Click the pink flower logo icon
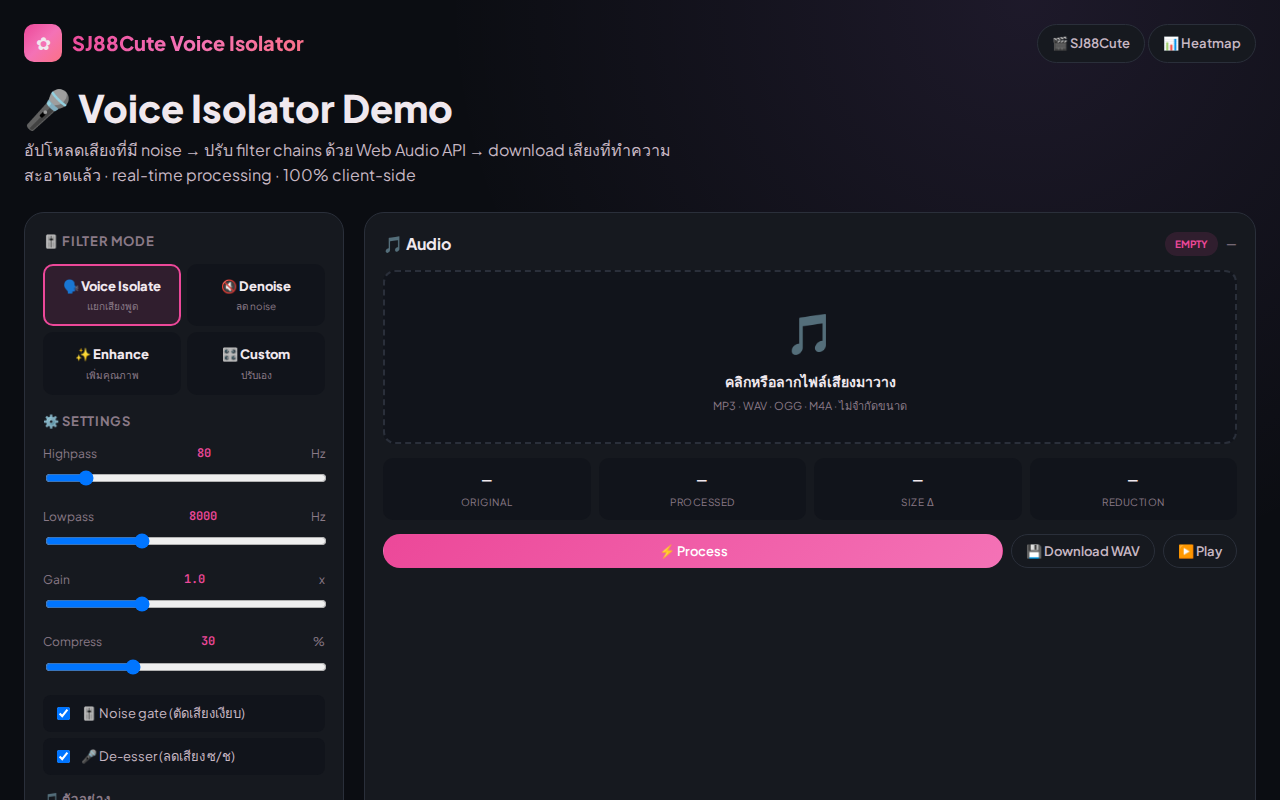Viewport: 1280px width, 800px height. [43, 43]
